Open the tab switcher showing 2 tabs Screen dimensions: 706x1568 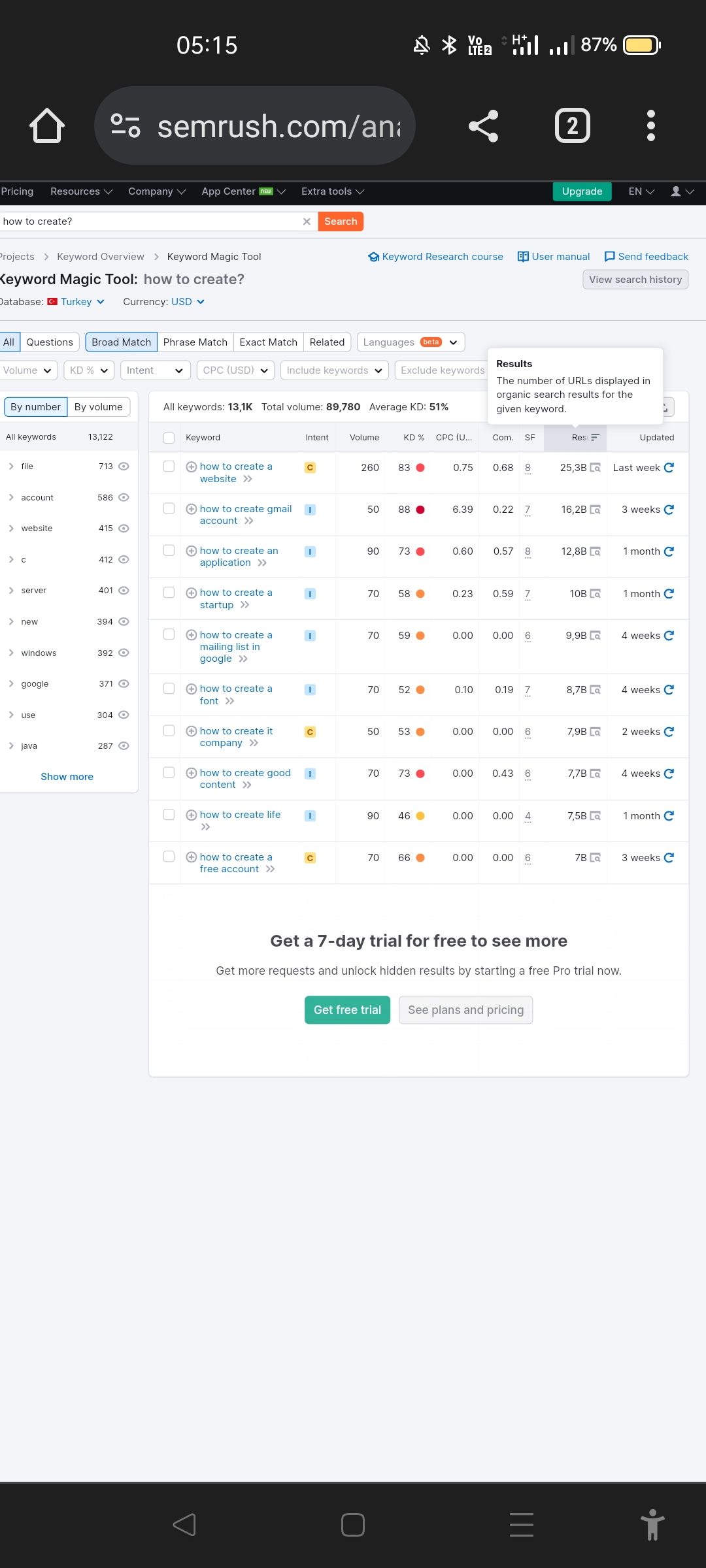[573, 126]
